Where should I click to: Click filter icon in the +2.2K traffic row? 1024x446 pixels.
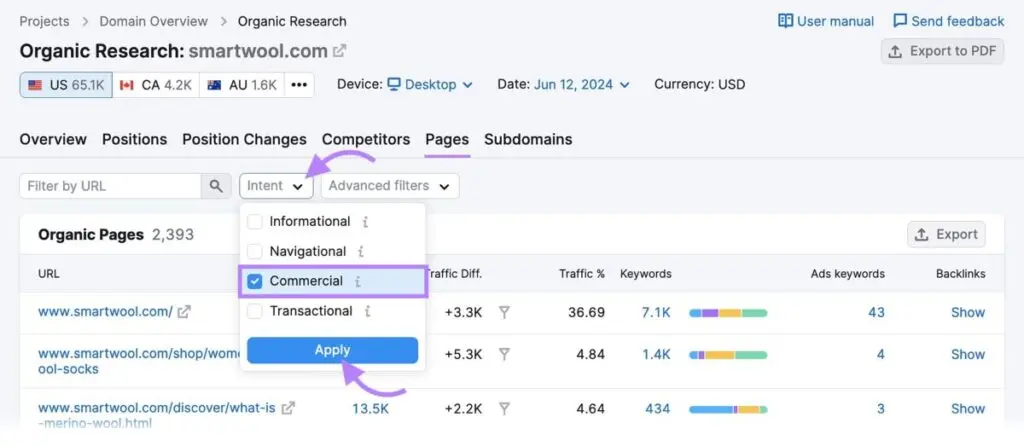(x=504, y=408)
